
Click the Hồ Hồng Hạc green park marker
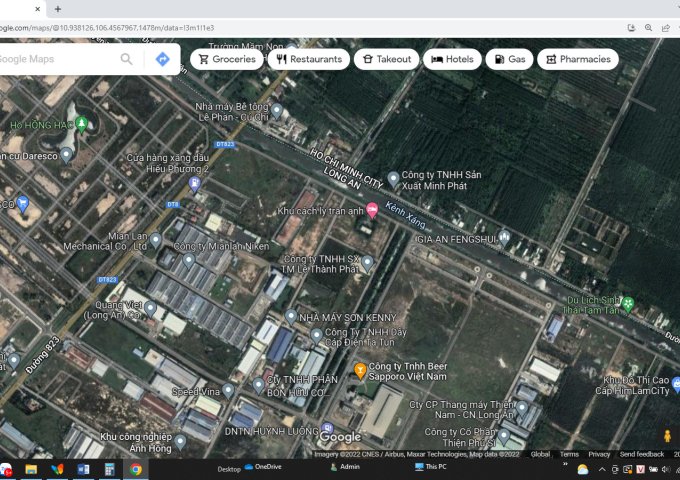coord(81,125)
